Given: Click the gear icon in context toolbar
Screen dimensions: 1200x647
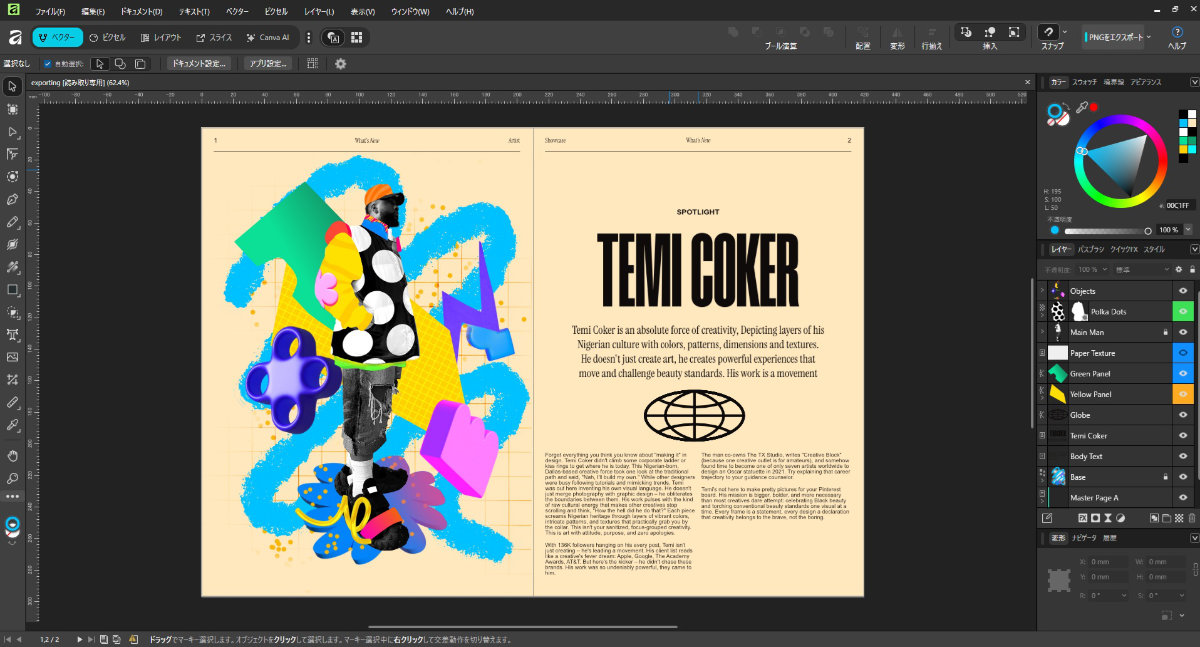Looking at the screenshot, I should click(x=340, y=64).
